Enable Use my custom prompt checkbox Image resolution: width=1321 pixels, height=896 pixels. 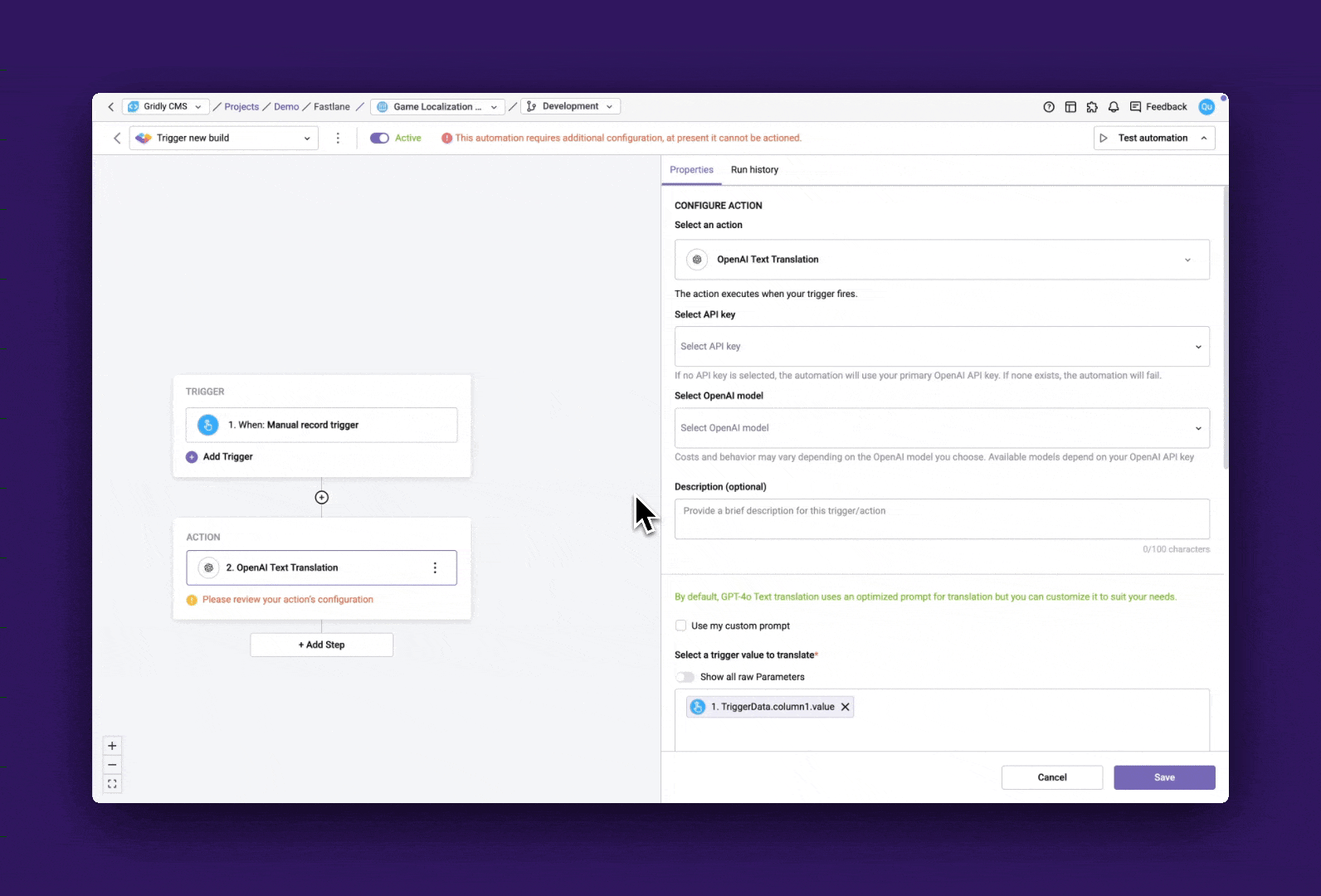pyautogui.click(x=681, y=626)
